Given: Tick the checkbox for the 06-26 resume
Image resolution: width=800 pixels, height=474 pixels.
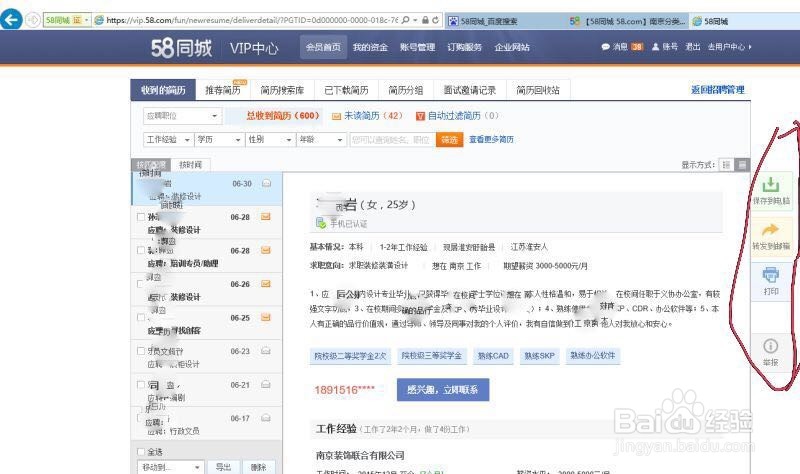Looking at the screenshot, I should pyautogui.click(x=141, y=284).
